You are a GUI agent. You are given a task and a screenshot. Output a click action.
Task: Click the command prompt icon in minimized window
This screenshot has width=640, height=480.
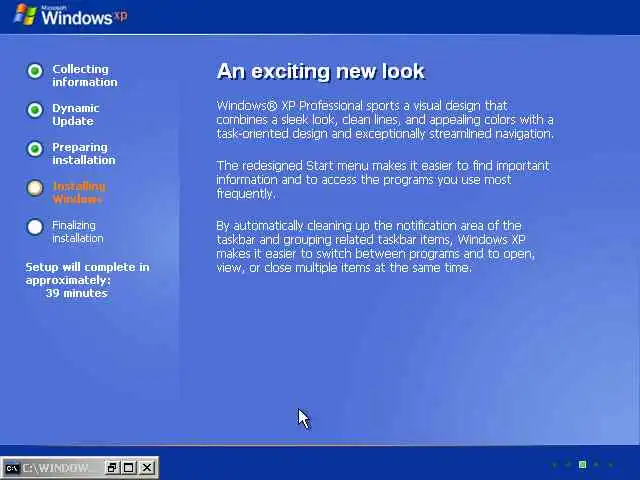click(x=12, y=468)
